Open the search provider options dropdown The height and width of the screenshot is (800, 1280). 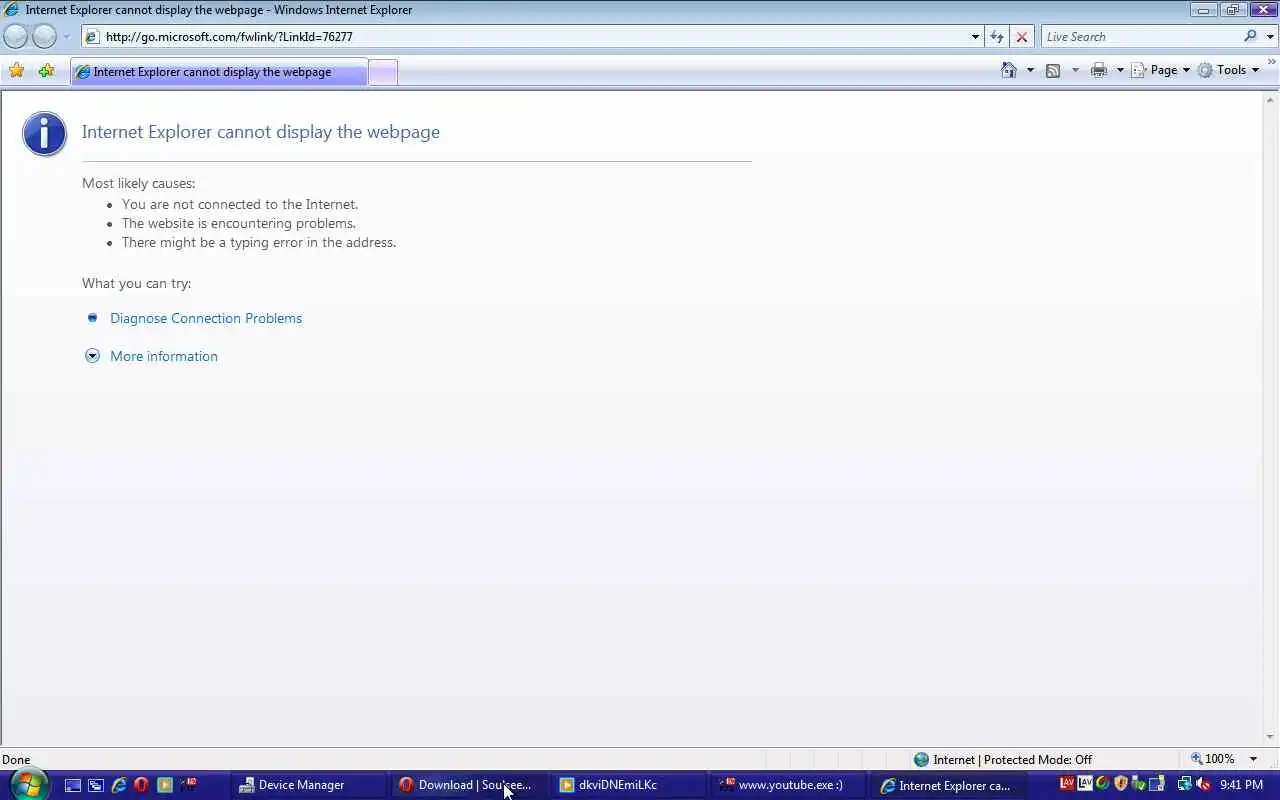click(x=1271, y=37)
